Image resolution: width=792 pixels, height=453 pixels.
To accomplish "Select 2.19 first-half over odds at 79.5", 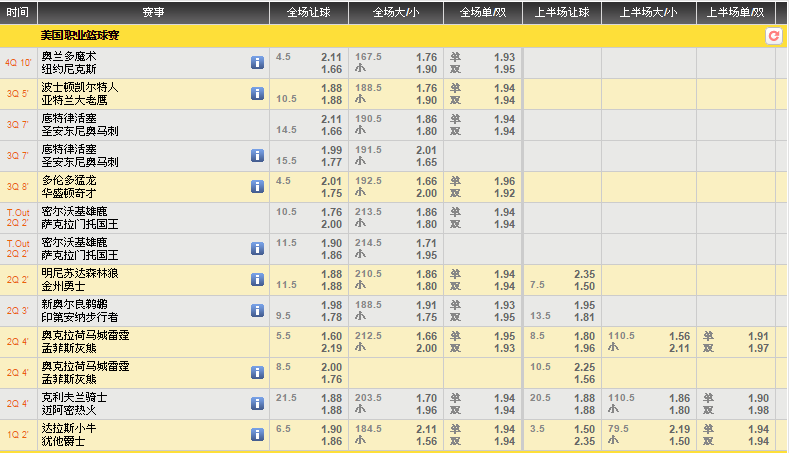I will click(679, 429).
